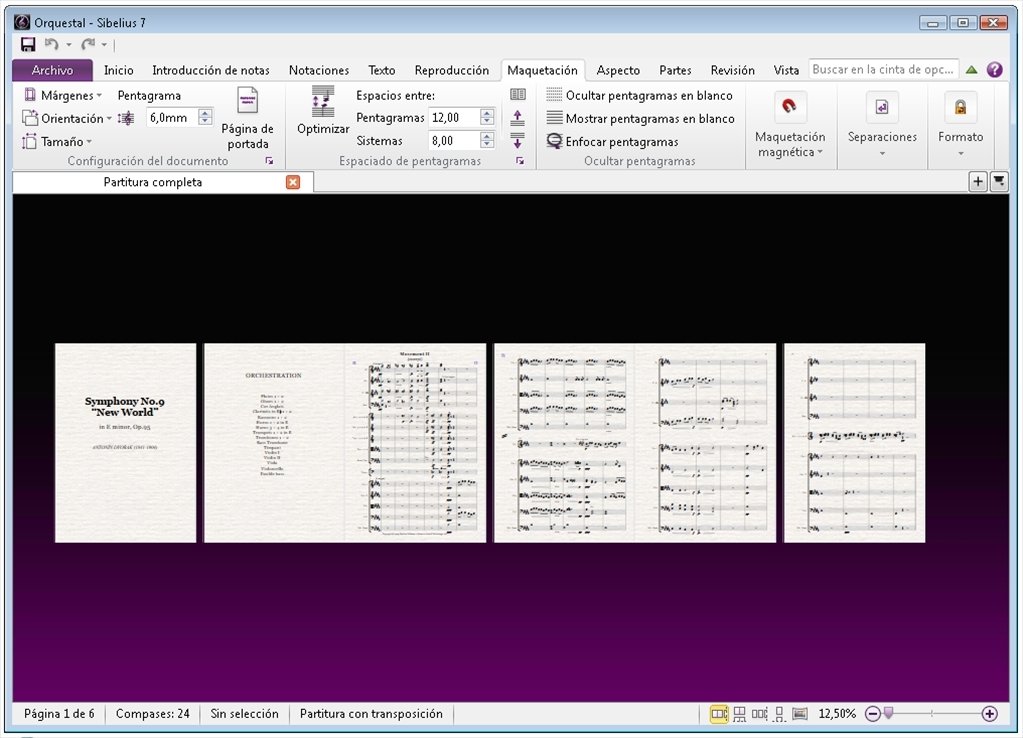This screenshot has height=738, width=1023.
Task: Decrease the Pentagrama size with the down arrow
Action: tap(206, 122)
